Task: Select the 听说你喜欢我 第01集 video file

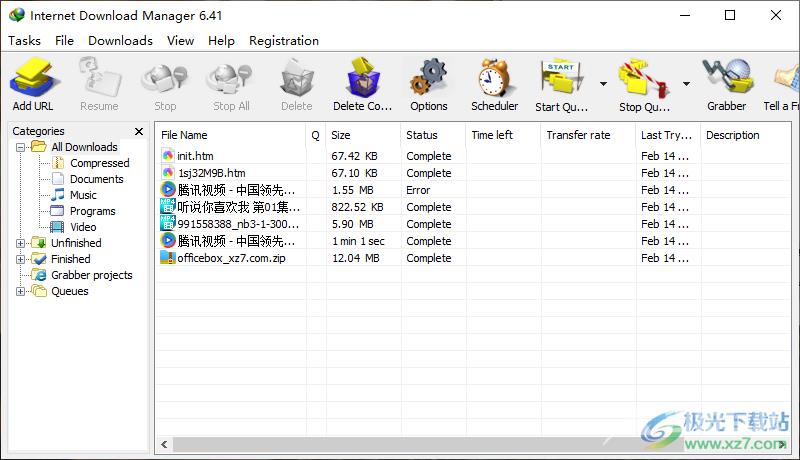Action: point(472,207)
